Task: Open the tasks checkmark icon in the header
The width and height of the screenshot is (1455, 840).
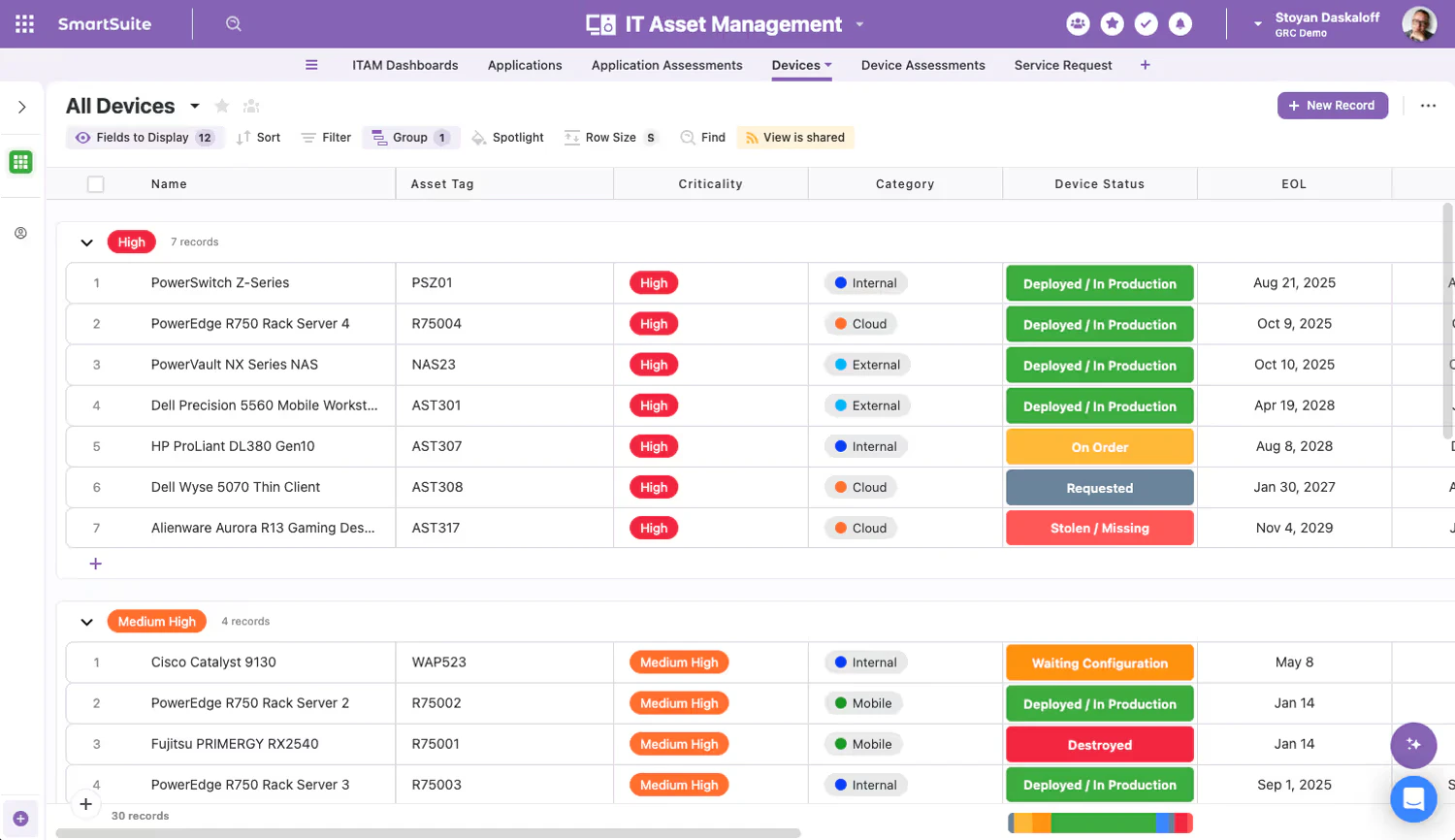Action: [1147, 23]
